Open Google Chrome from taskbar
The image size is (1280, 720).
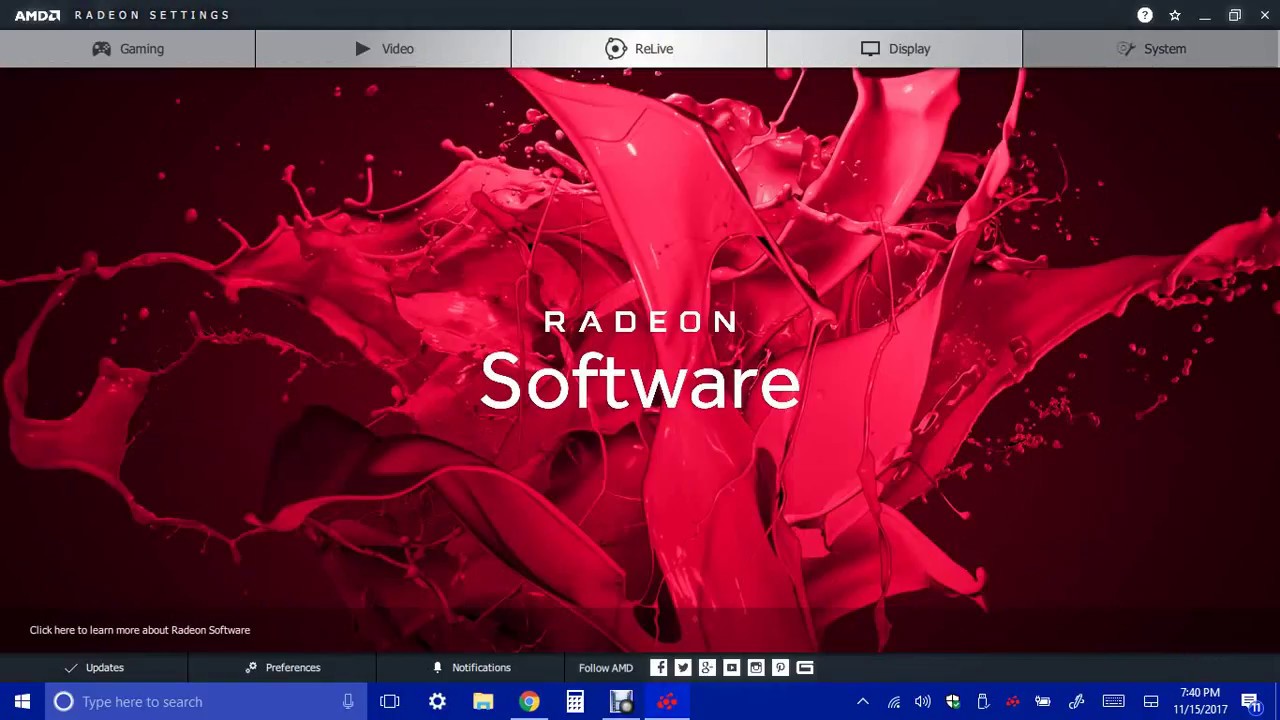tap(529, 701)
